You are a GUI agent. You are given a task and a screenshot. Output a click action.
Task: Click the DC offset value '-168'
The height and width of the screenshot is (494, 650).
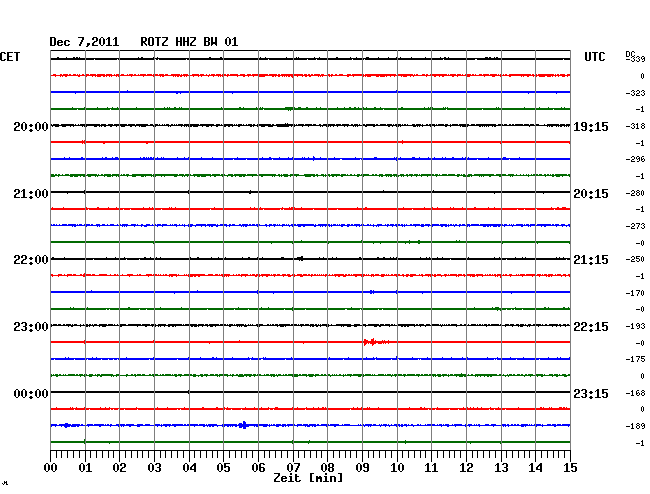635,393
